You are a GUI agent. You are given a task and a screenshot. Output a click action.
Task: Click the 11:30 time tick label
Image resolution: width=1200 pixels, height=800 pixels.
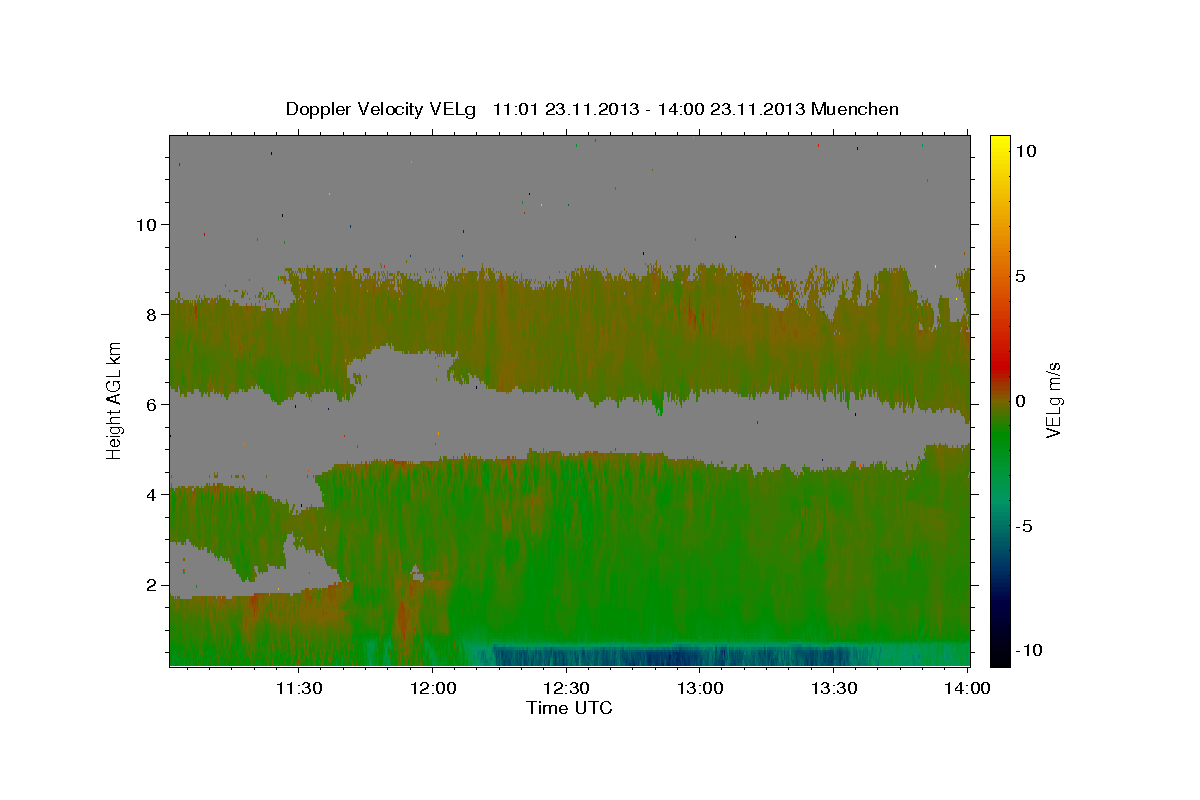tap(298, 689)
